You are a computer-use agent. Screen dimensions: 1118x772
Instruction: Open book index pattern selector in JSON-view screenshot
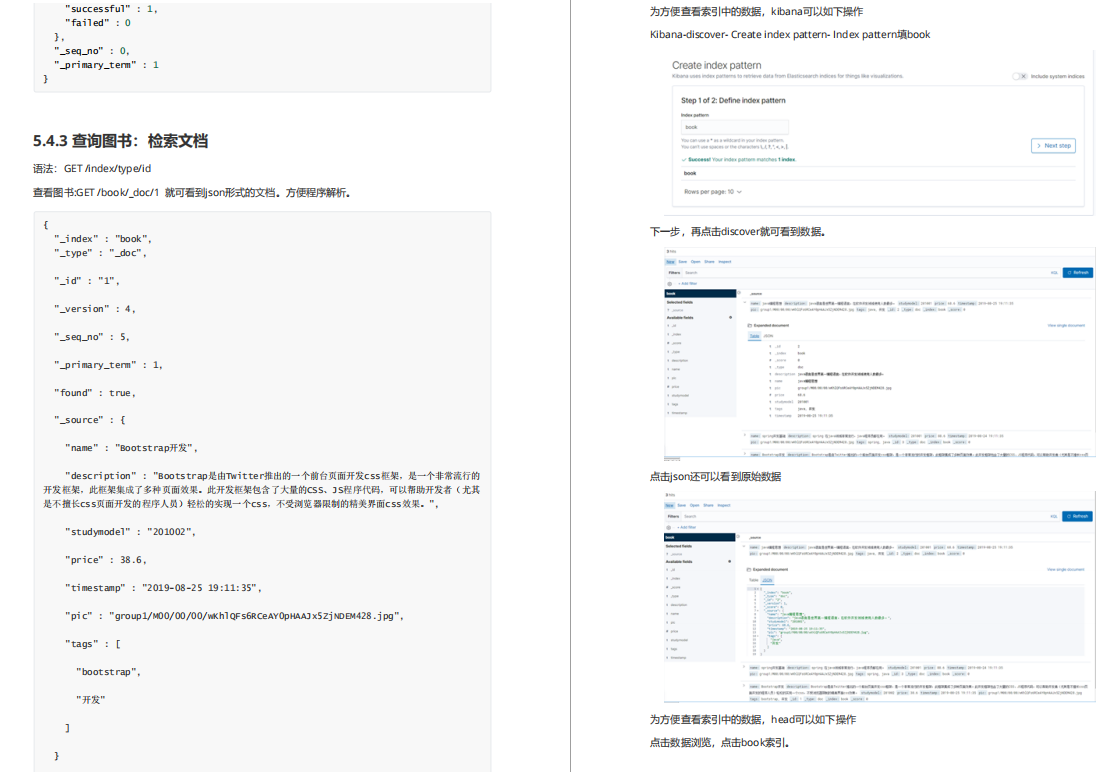[x=699, y=537]
